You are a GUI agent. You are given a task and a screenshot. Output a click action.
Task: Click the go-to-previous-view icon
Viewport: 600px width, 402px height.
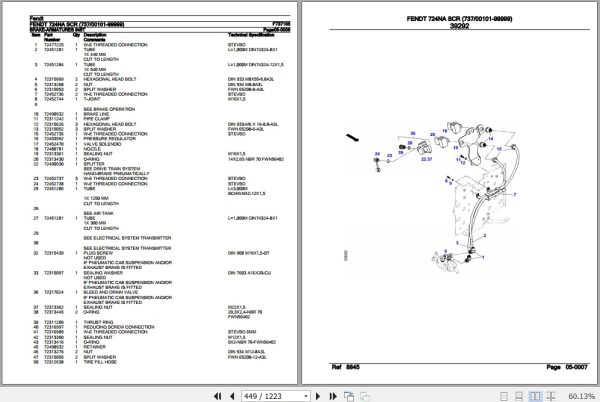(x=349, y=396)
